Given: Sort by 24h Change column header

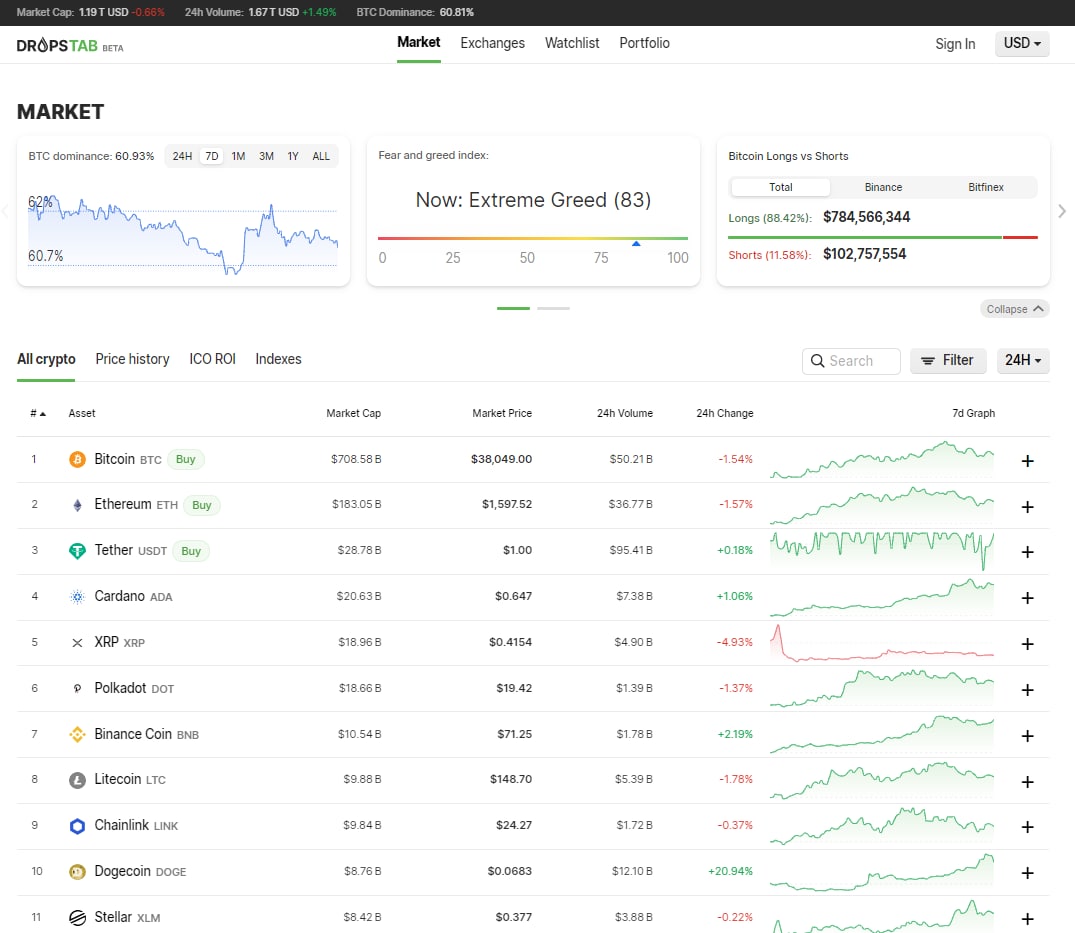Looking at the screenshot, I should click(725, 413).
